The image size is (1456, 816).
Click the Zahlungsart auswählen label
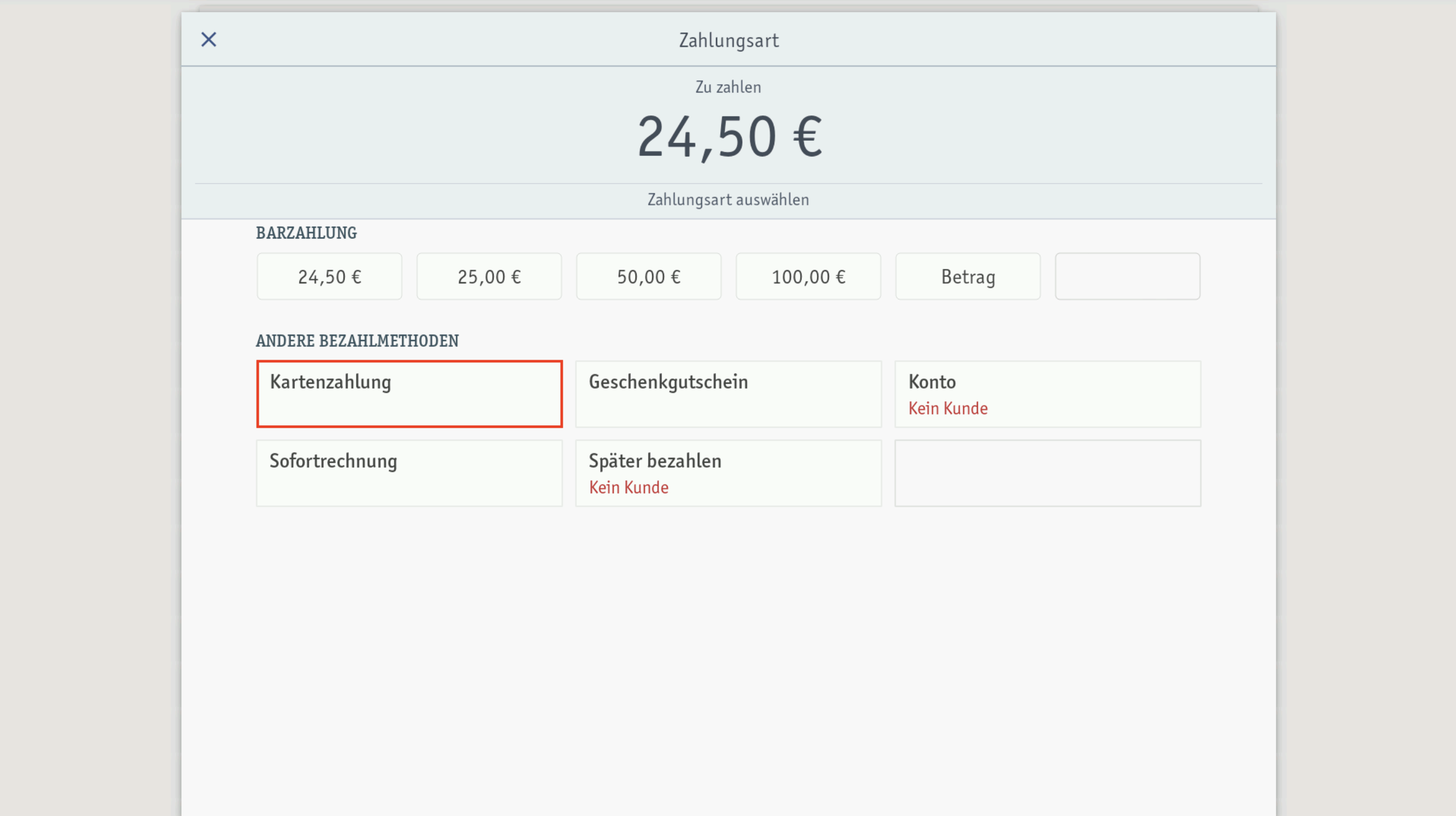[x=728, y=200]
